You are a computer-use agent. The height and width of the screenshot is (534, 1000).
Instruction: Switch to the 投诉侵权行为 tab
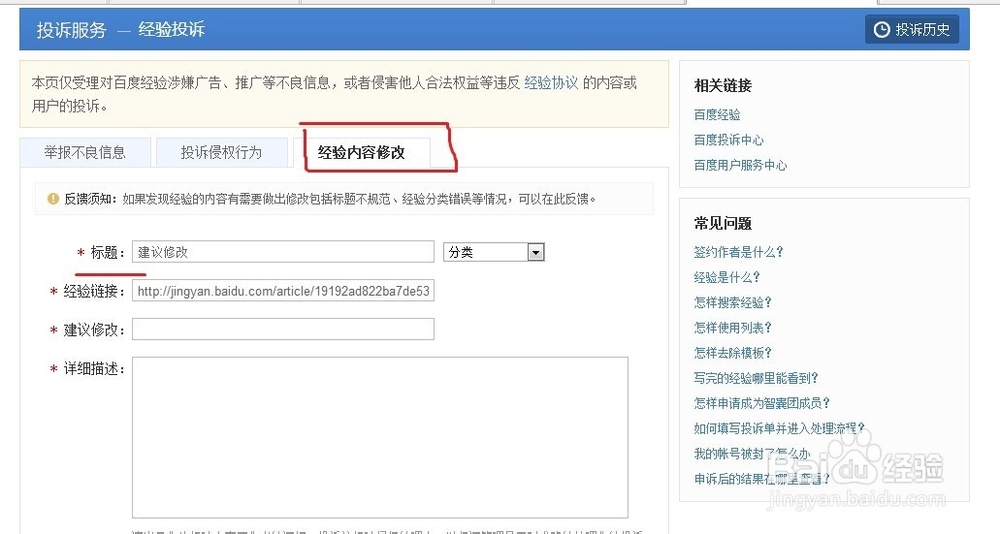(x=222, y=152)
